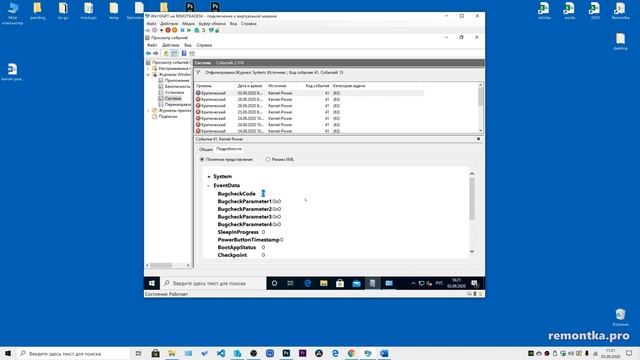This screenshot has height=360, width=640.
Task: Open Cortana on the VM taskbar
Action: pyautogui.click(x=274, y=283)
